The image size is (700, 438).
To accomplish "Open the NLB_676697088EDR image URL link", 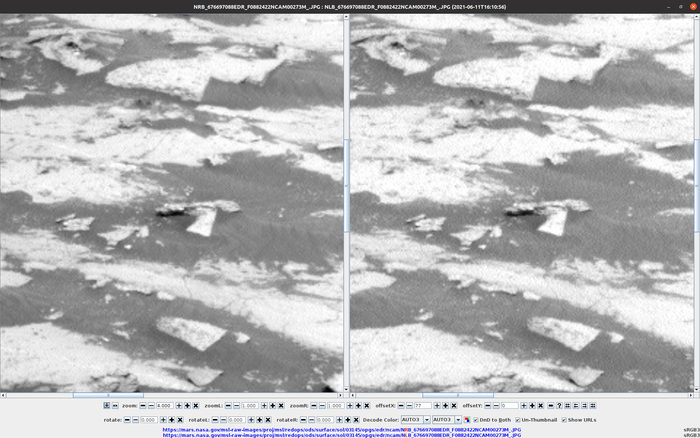I will [x=342, y=435].
